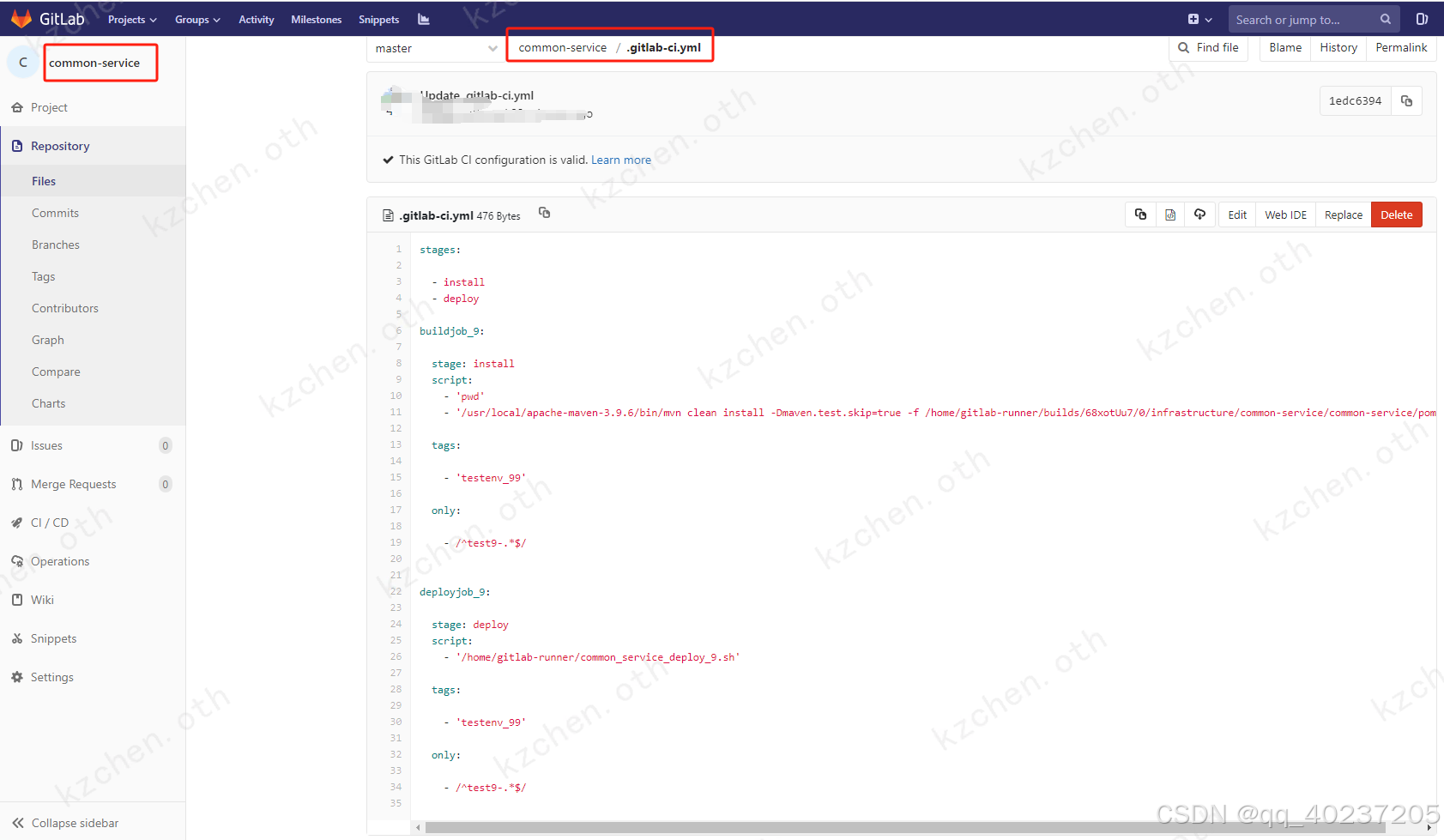This screenshot has height=840, width=1444.
Task: Click the Snippets scissors icon
Action: (17, 638)
